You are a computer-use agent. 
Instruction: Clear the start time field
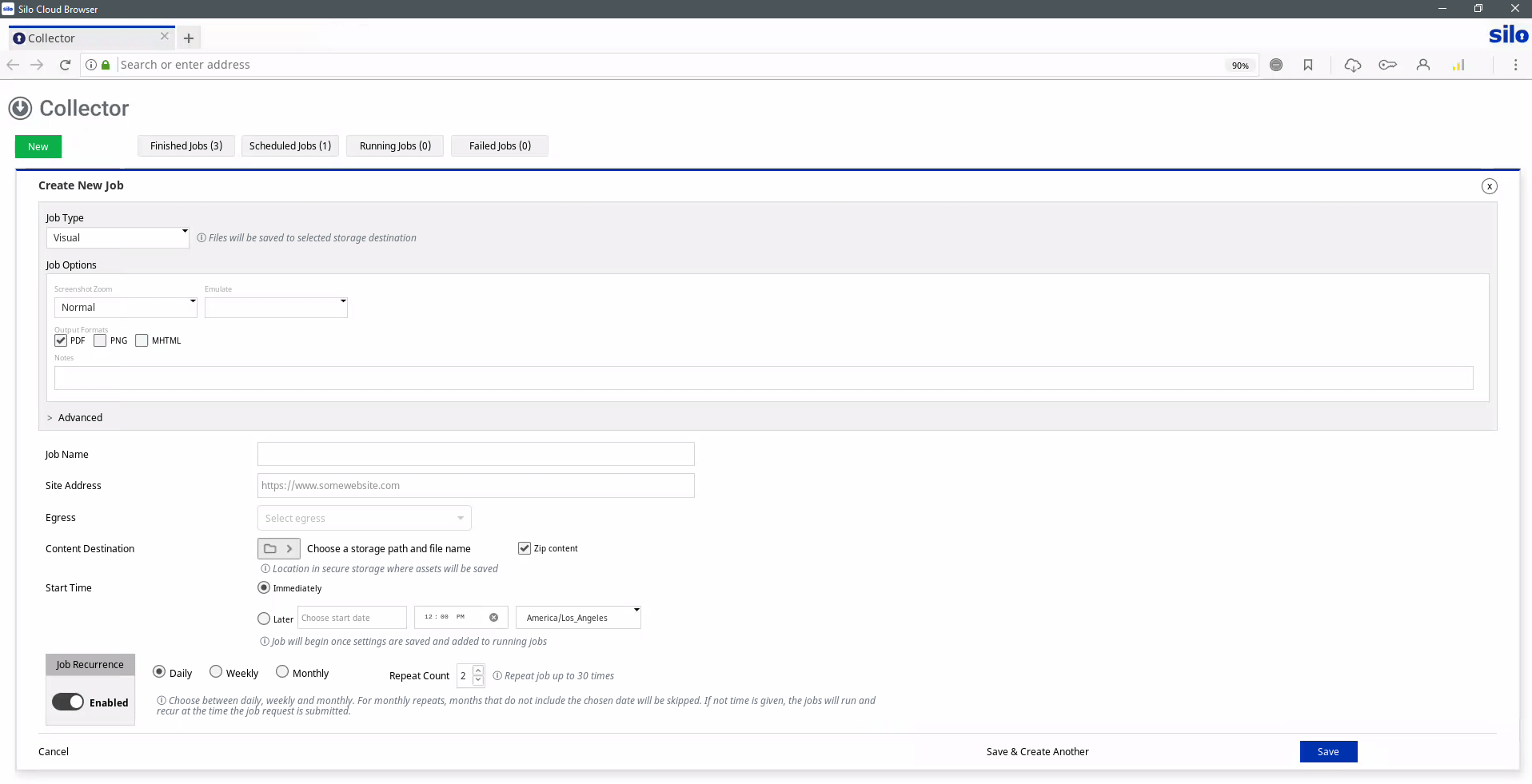click(493, 617)
